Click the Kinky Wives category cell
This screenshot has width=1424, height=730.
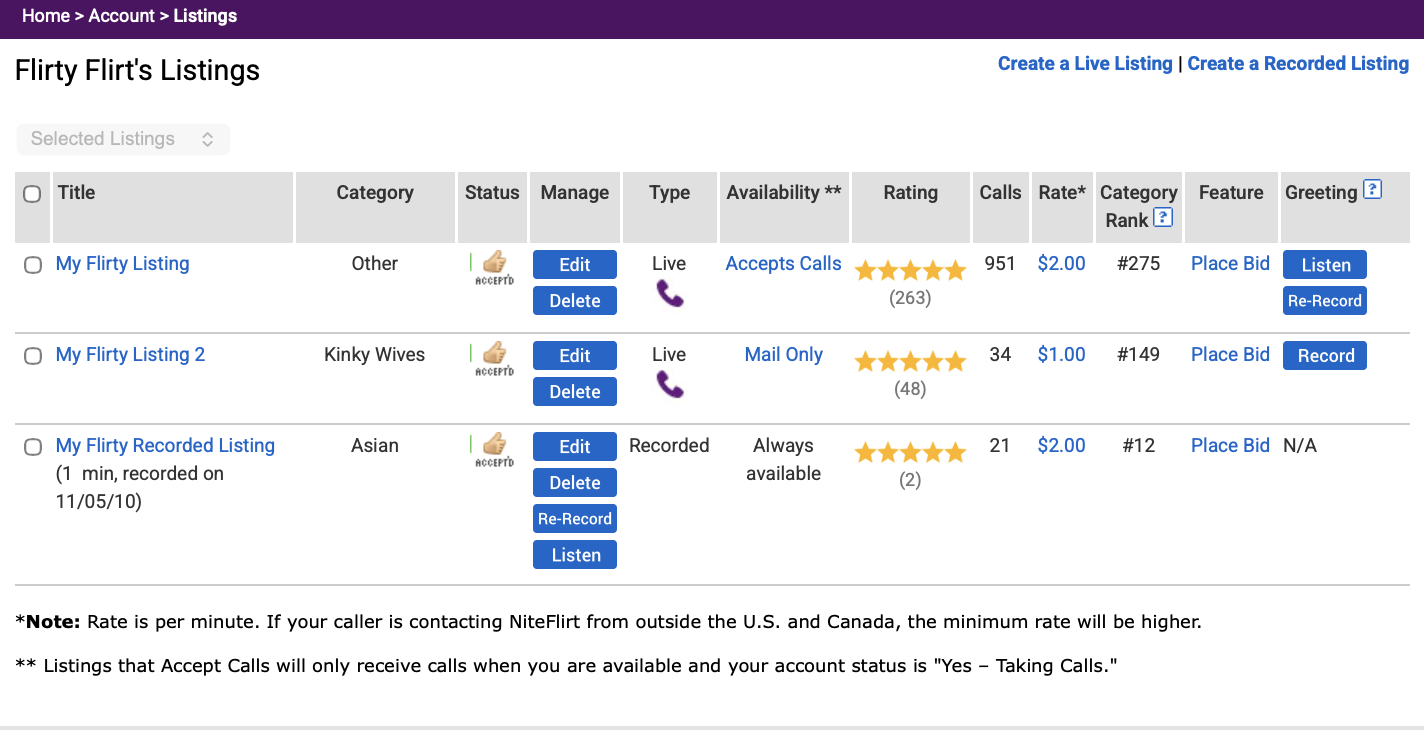click(x=374, y=355)
